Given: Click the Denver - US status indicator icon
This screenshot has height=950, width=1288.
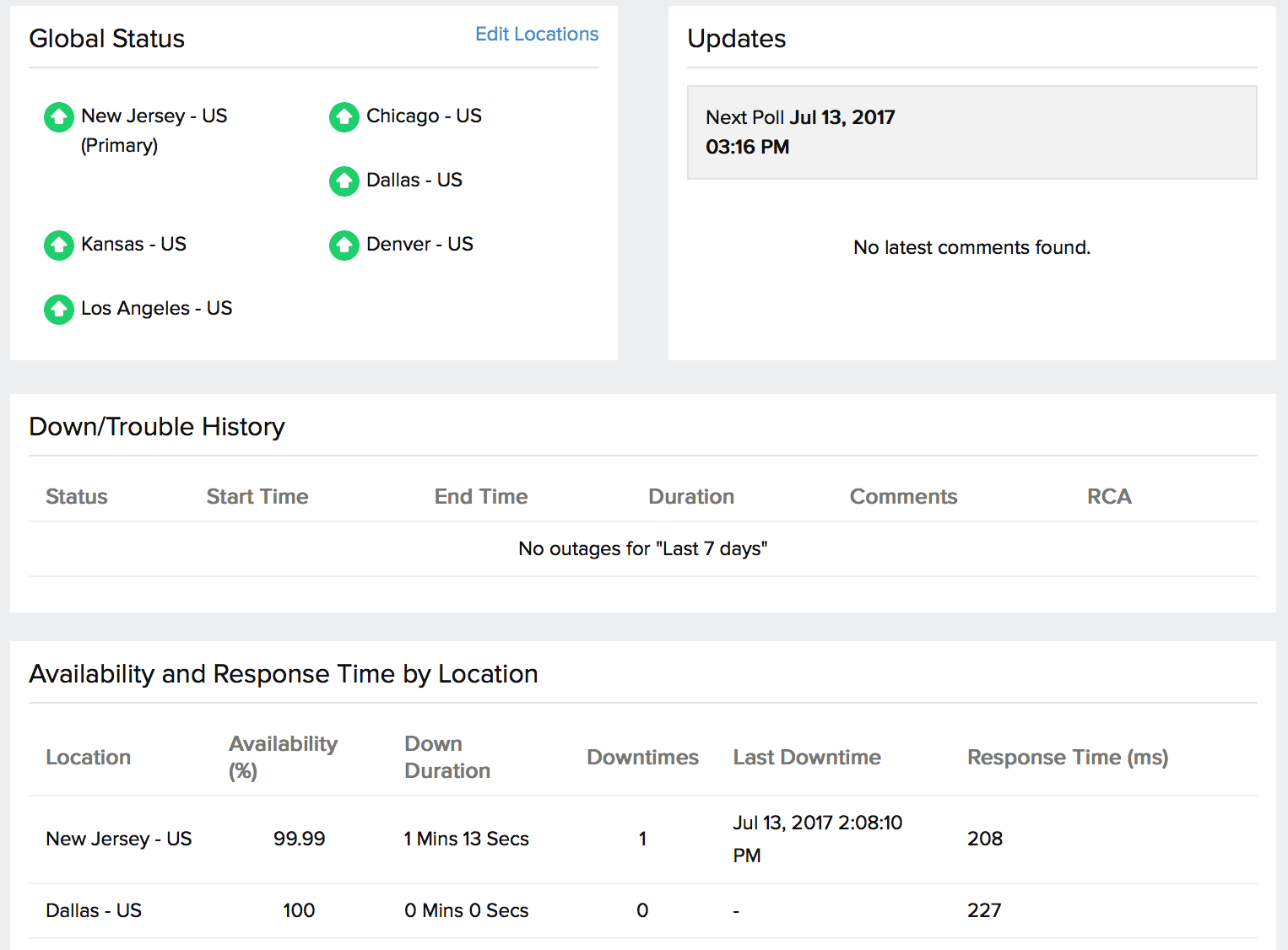Looking at the screenshot, I should pos(344,246).
